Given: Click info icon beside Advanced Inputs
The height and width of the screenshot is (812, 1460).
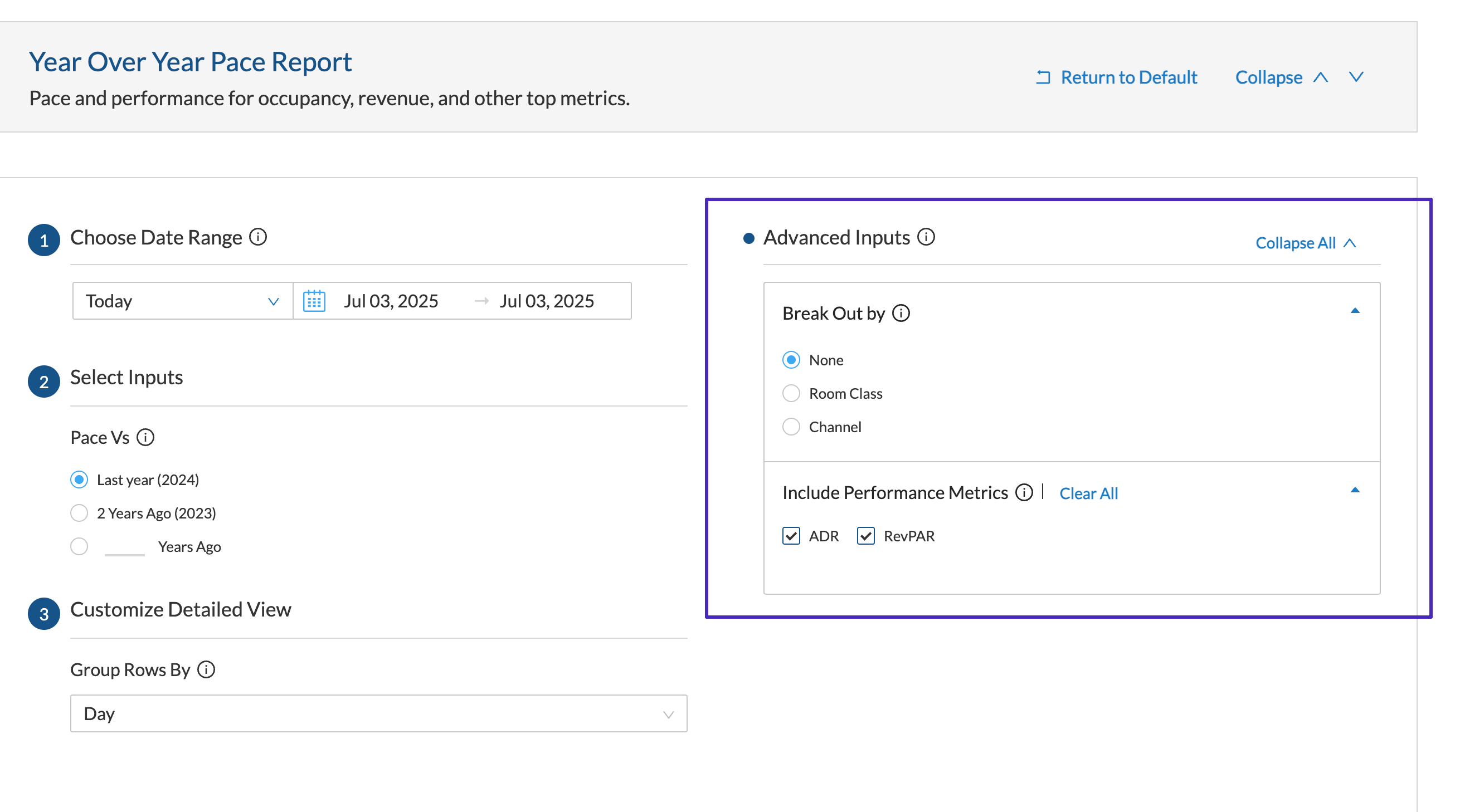Looking at the screenshot, I should tap(926, 237).
